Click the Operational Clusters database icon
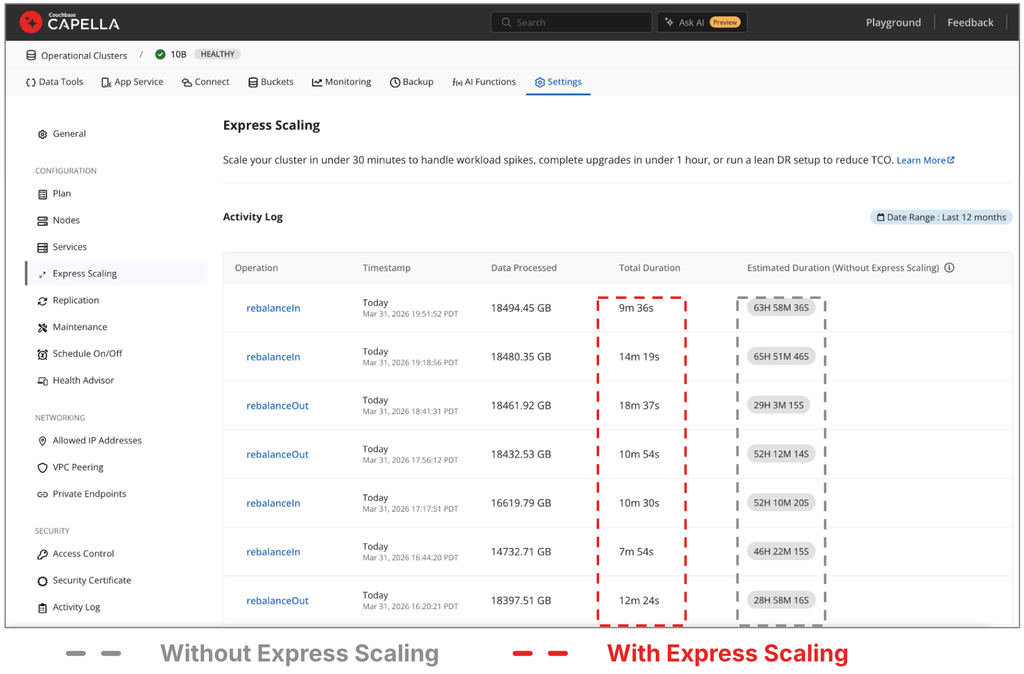 point(31,56)
